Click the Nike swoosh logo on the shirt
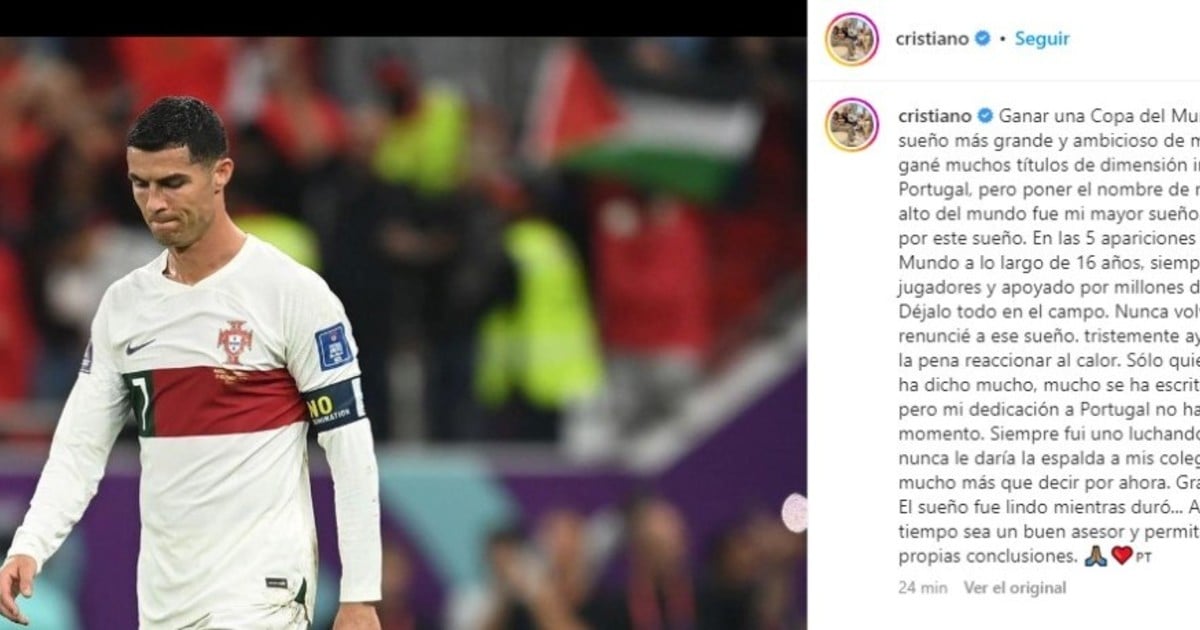Screen dimensions: 1200x630 (139, 347)
